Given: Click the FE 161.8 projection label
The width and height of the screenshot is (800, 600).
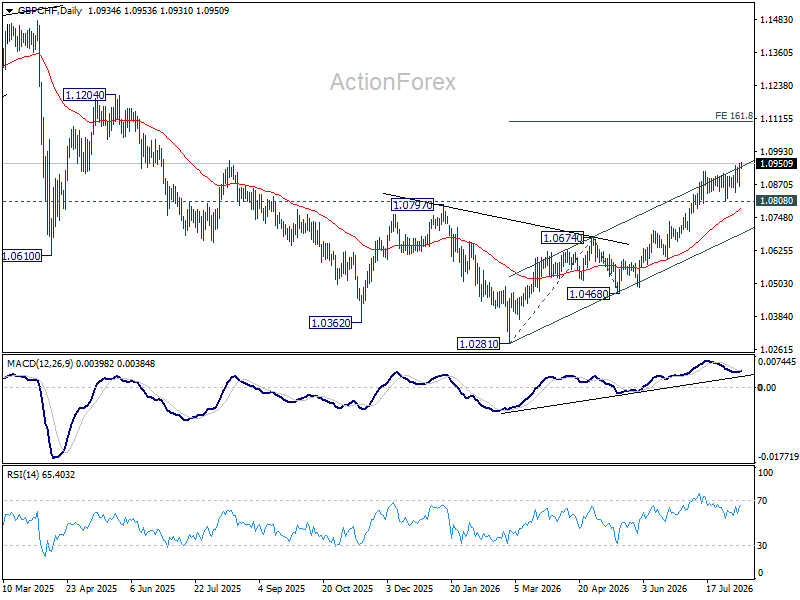Looking at the screenshot, I should [734, 116].
